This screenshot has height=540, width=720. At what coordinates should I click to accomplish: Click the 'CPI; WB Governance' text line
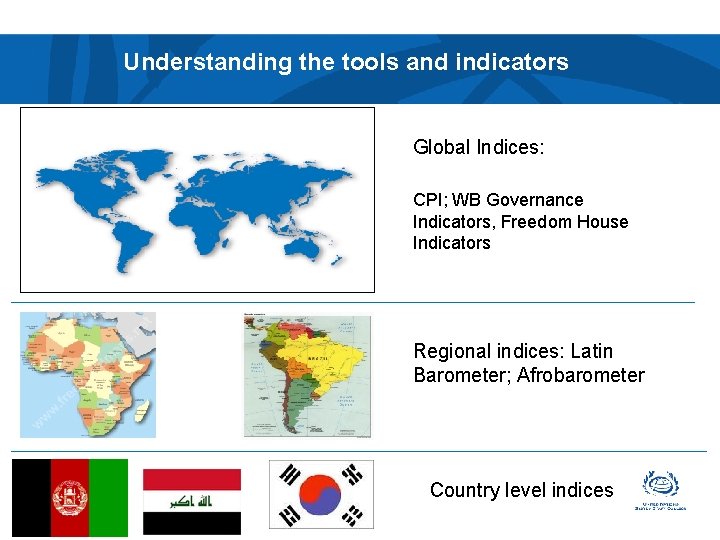[498, 200]
